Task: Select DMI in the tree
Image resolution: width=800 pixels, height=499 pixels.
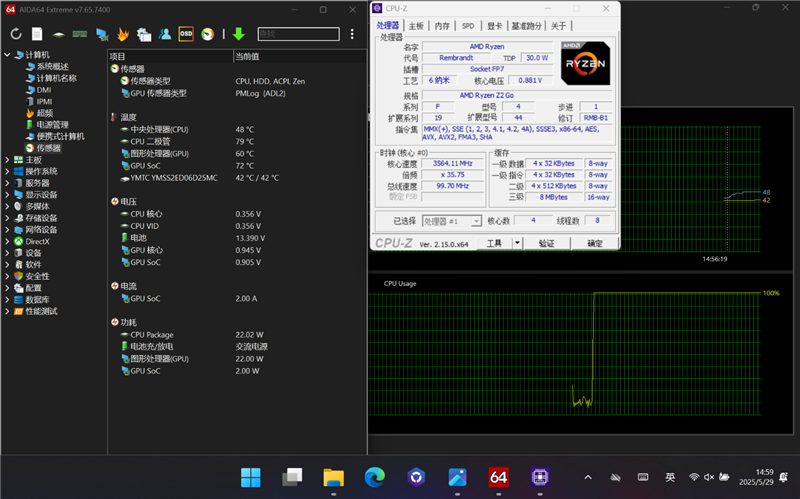Action: coord(44,90)
